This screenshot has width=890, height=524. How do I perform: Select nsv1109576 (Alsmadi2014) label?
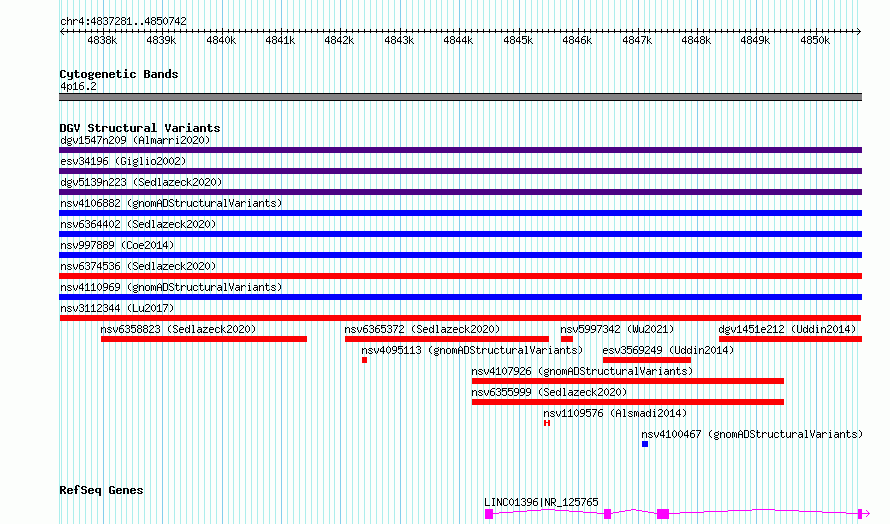615,413
